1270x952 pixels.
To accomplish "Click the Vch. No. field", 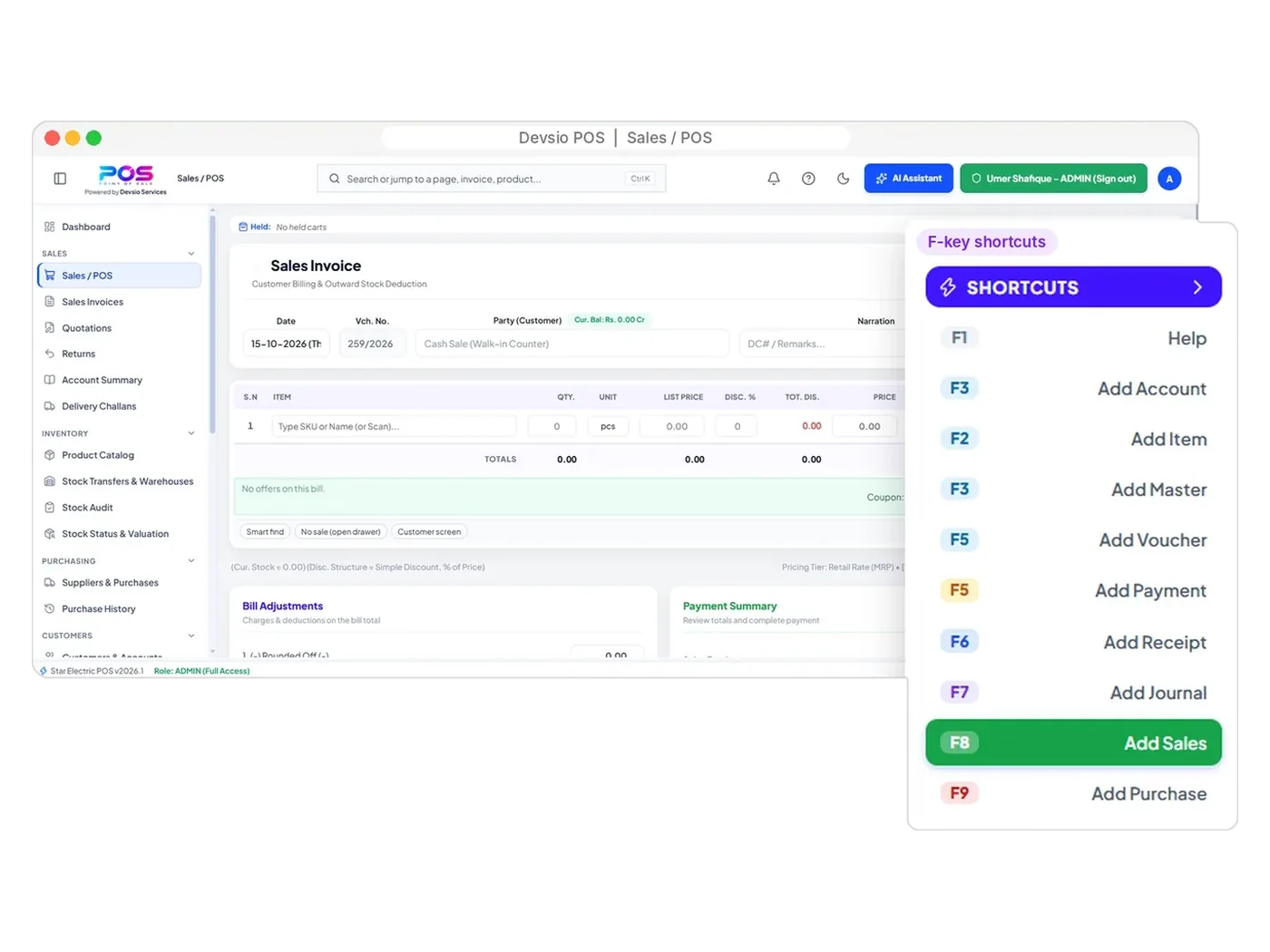I will (373, 344).
